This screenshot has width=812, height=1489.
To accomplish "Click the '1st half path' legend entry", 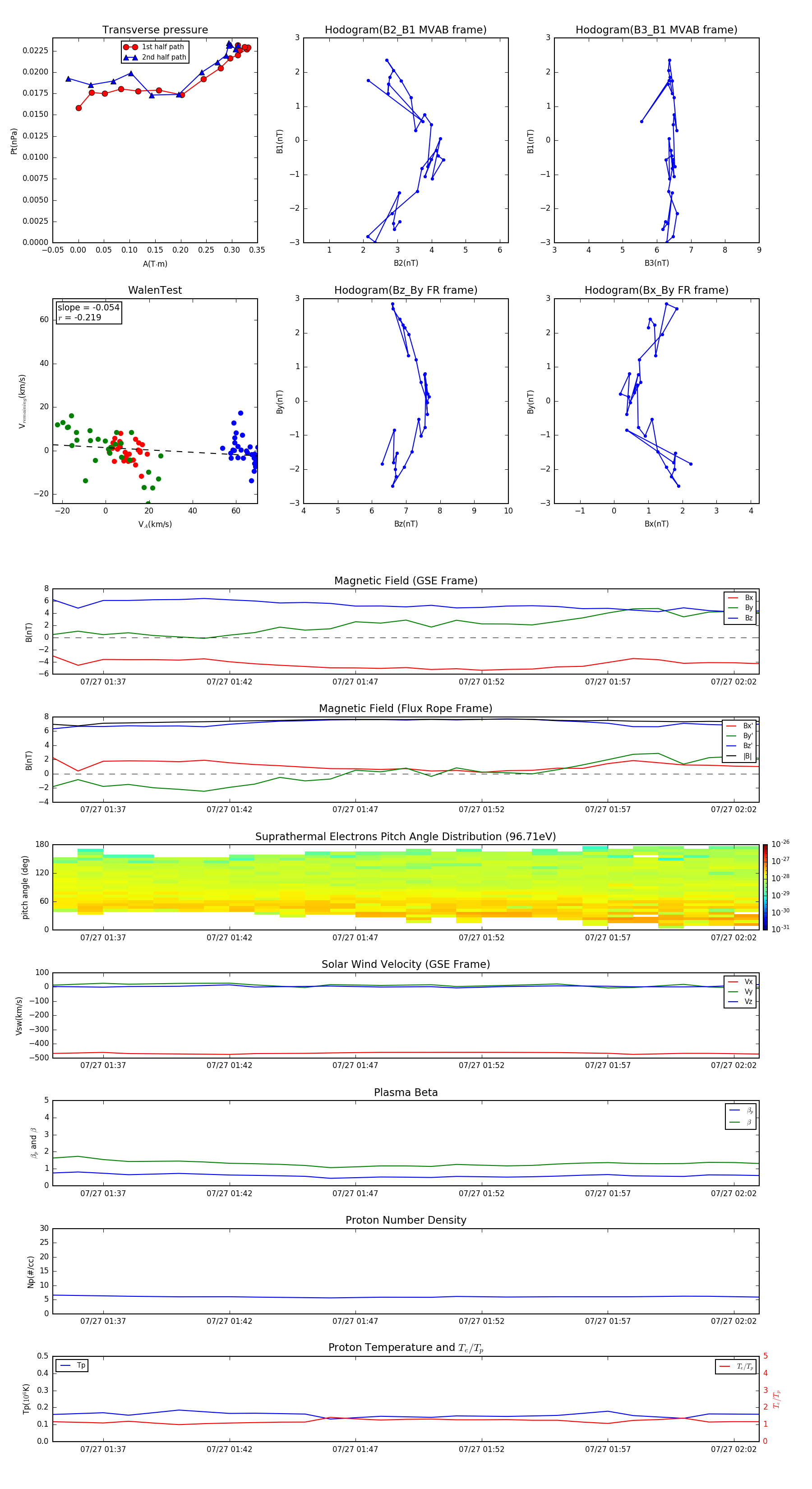I will click(x=154, y=47).
